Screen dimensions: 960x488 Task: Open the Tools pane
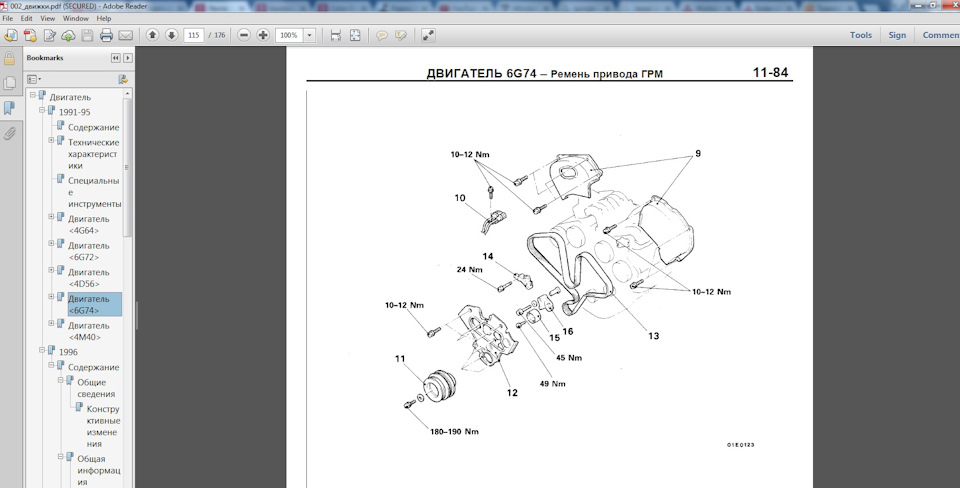(x=860, y=35)
